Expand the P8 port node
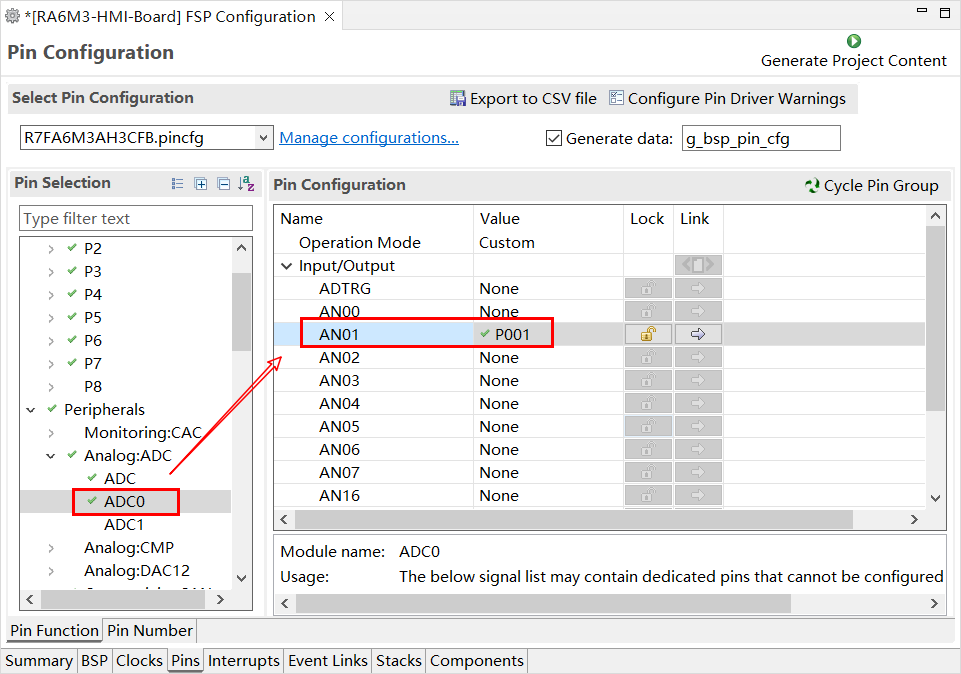 click(x=51, y=387)
